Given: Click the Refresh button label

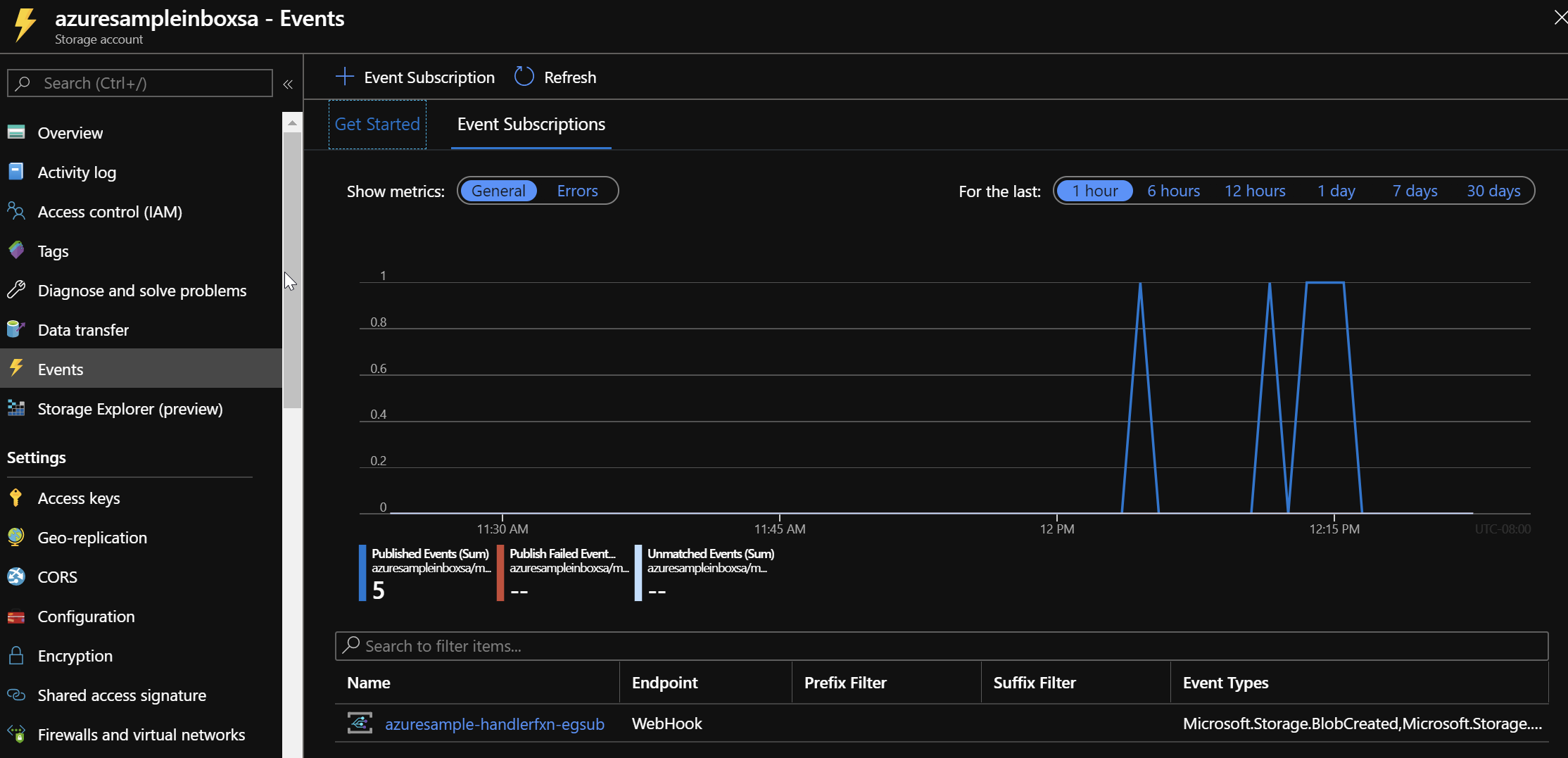Looking at the screenshot, I should 570,77.
